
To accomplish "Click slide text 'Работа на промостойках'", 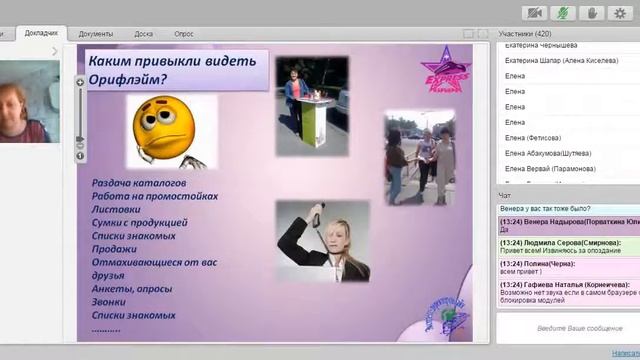I will pos(155,196).
